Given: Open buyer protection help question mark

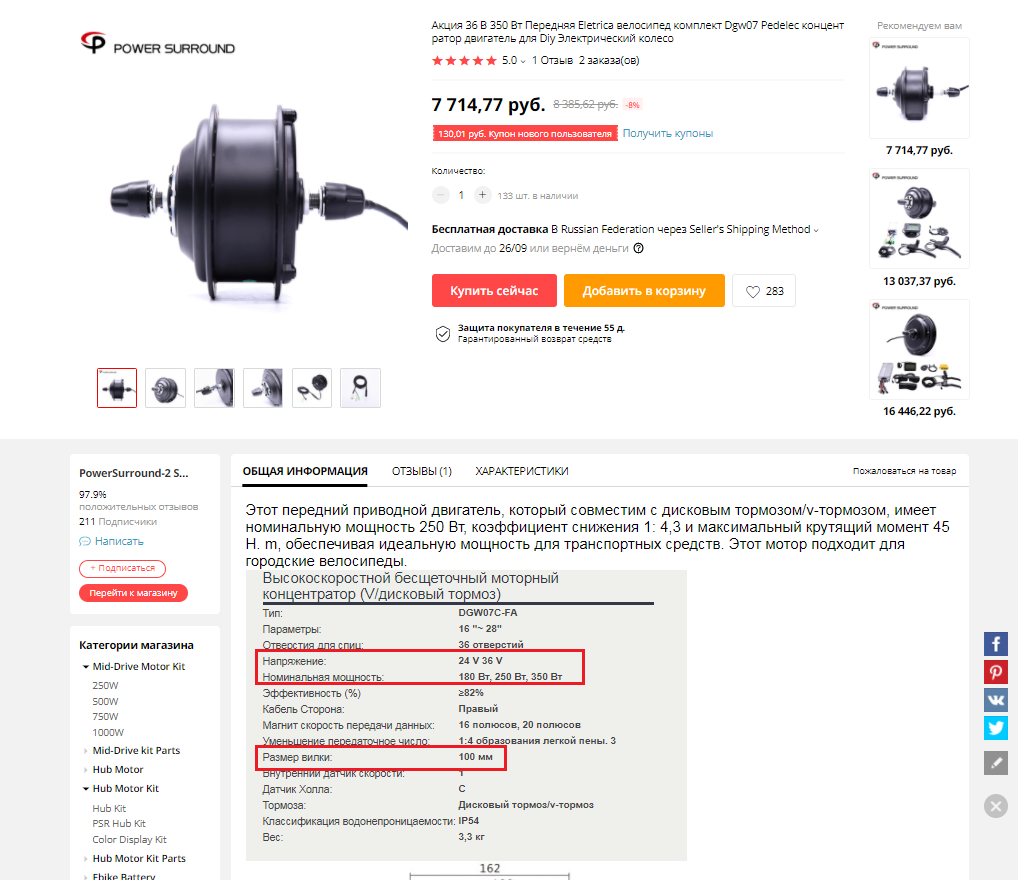Looking at the screenshot, I should pos(638,248).
